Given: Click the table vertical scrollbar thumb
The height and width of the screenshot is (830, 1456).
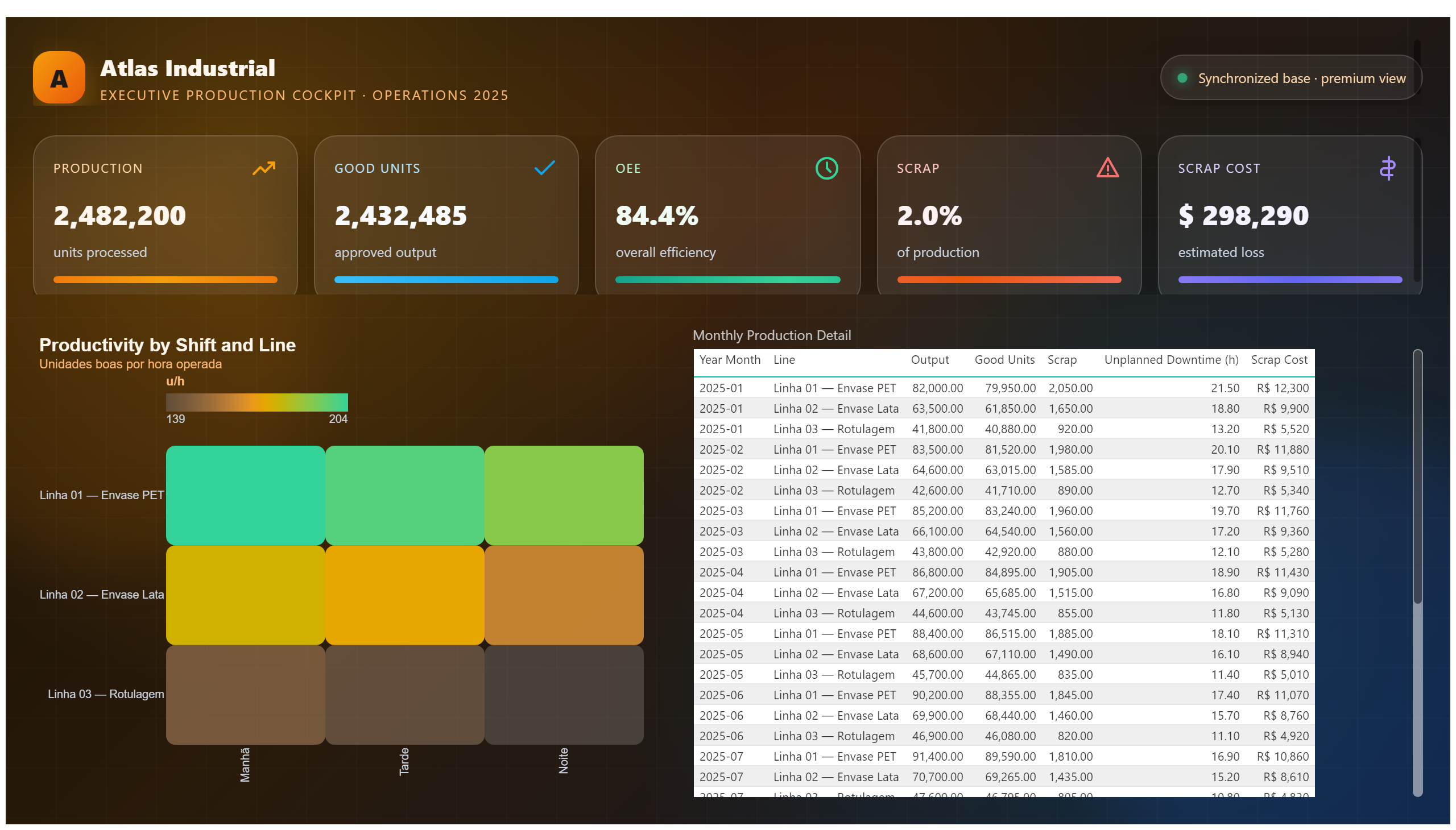Looking at the screenshot, I should tap(1417, 476).
